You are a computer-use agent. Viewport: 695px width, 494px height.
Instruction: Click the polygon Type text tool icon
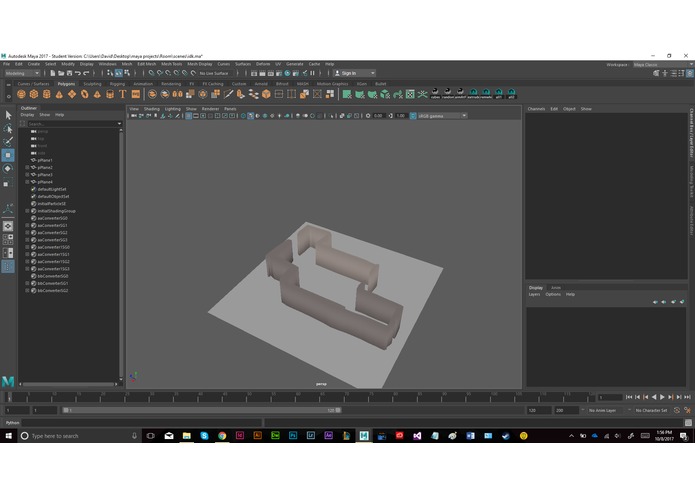[x=123, y=94]
